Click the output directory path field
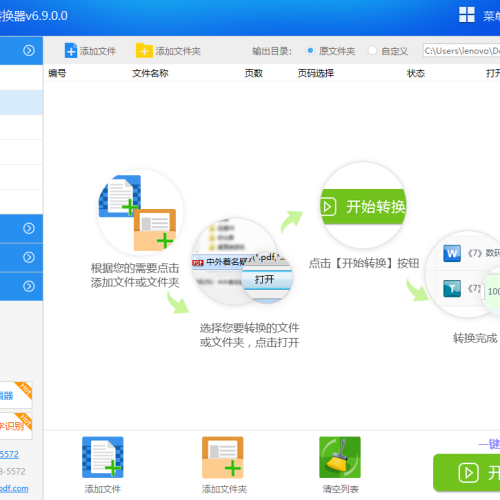 tap(461, 51)
